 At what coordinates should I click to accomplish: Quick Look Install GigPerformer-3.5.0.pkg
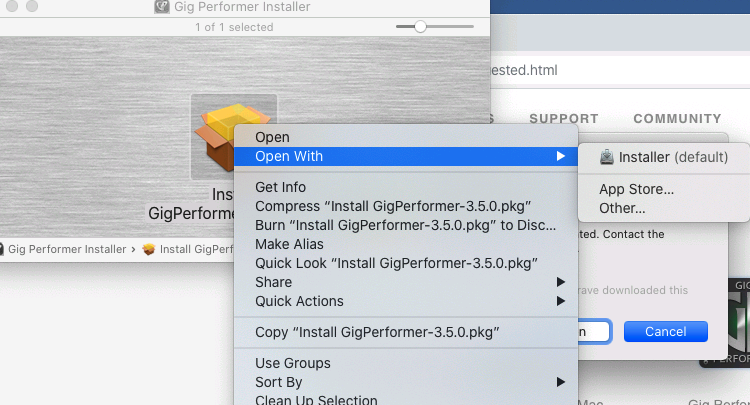(406, 263)
